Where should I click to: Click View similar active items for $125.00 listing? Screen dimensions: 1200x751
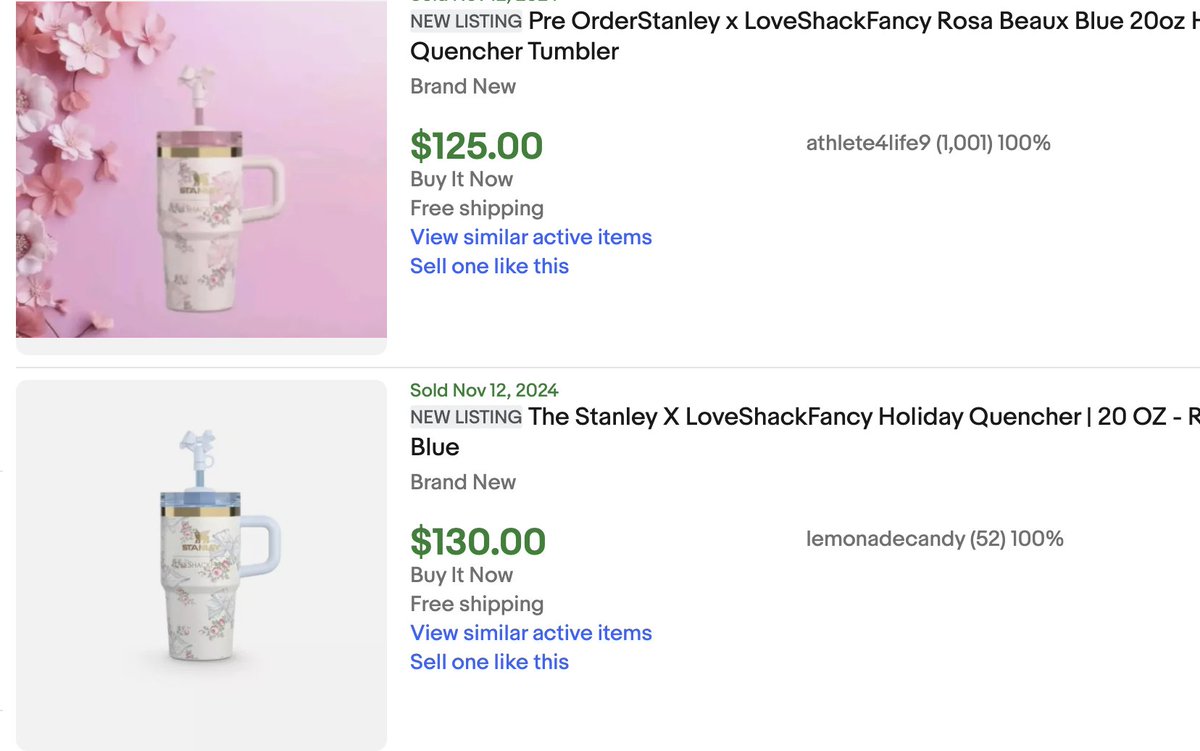point(531,237)
